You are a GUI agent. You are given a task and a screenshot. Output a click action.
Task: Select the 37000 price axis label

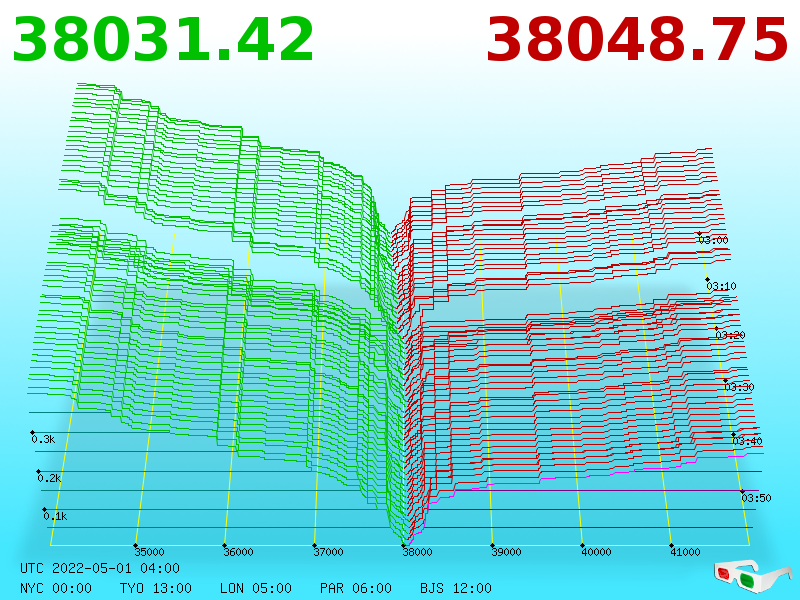(x=329, y=552)
